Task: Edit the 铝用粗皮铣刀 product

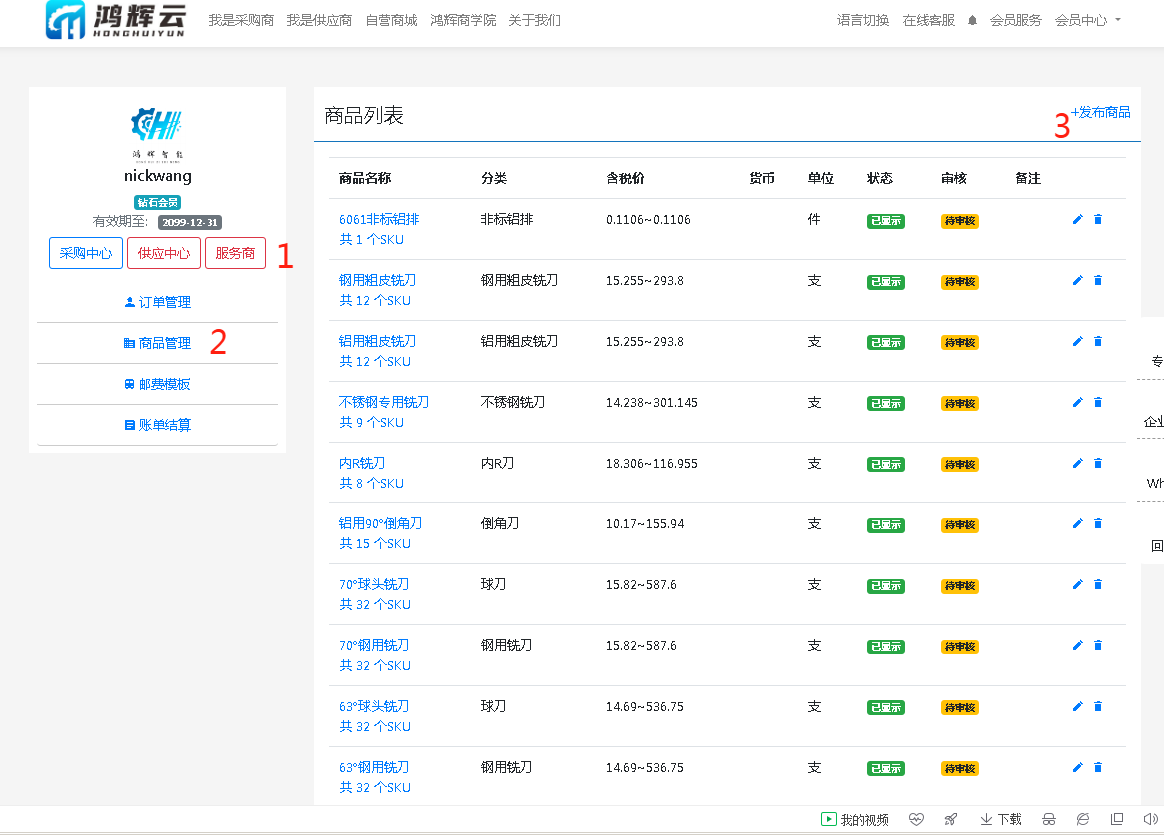Action: coord(1077,341)
